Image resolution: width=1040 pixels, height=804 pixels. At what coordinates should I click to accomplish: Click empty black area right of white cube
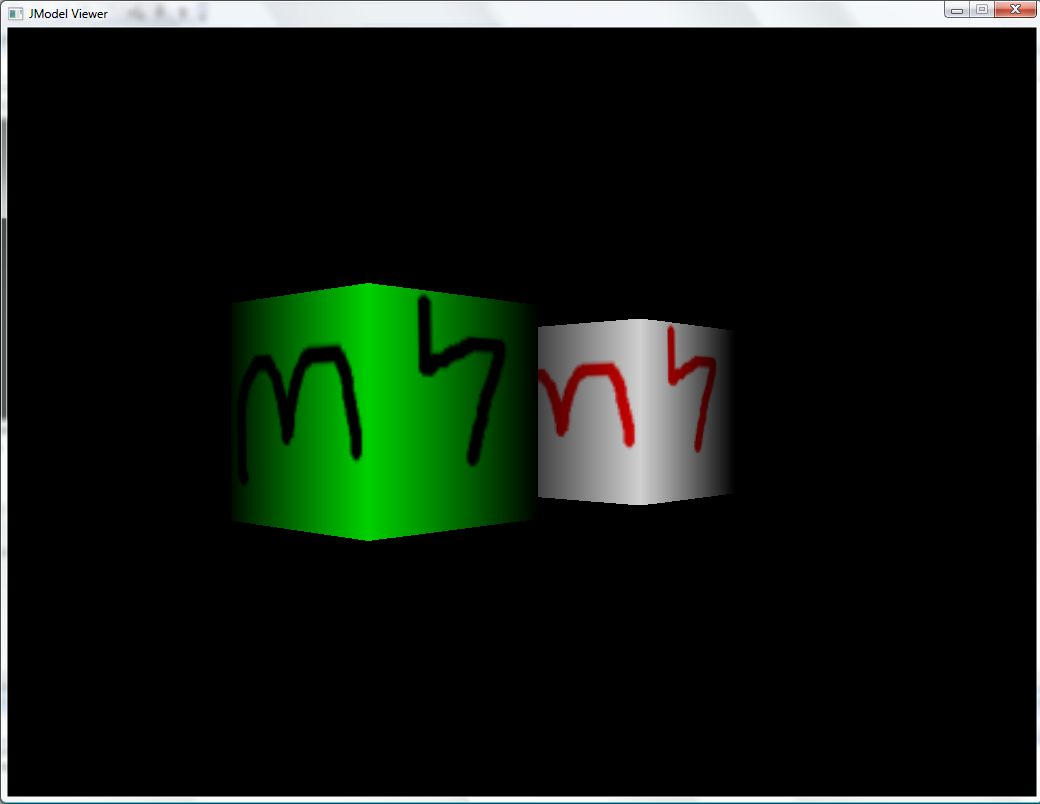pyautogui.click(x=880, y=410)
